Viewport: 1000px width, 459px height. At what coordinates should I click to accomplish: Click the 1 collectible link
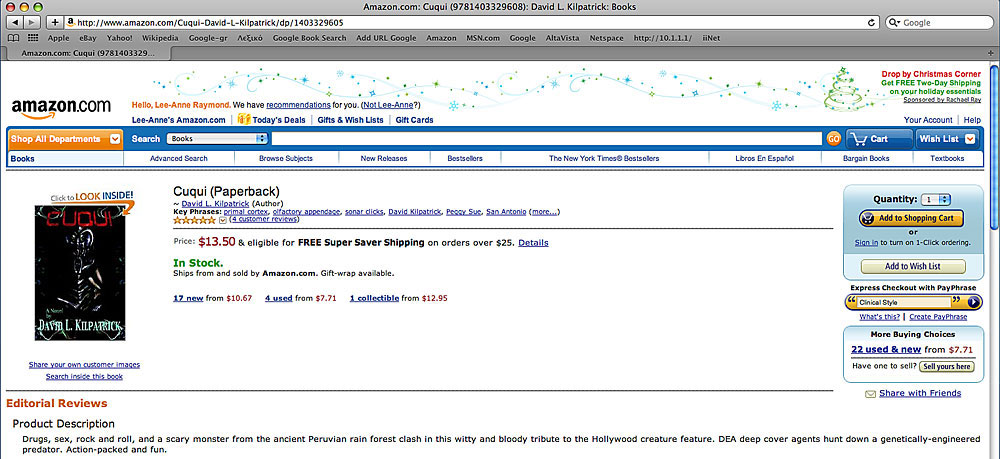(x=374, y=298)
